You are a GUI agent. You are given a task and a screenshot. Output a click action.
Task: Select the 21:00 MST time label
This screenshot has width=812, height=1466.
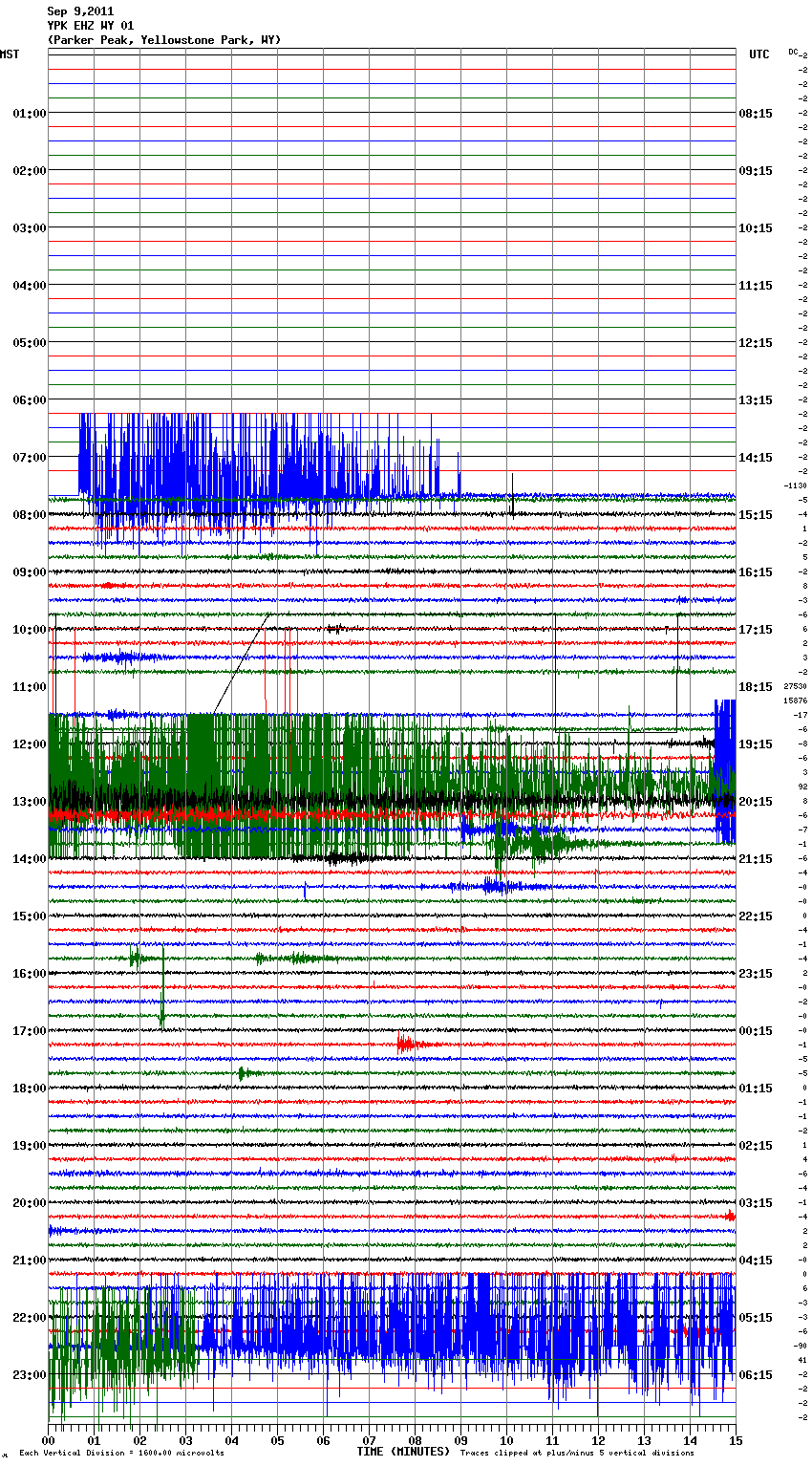[30, 1261]
